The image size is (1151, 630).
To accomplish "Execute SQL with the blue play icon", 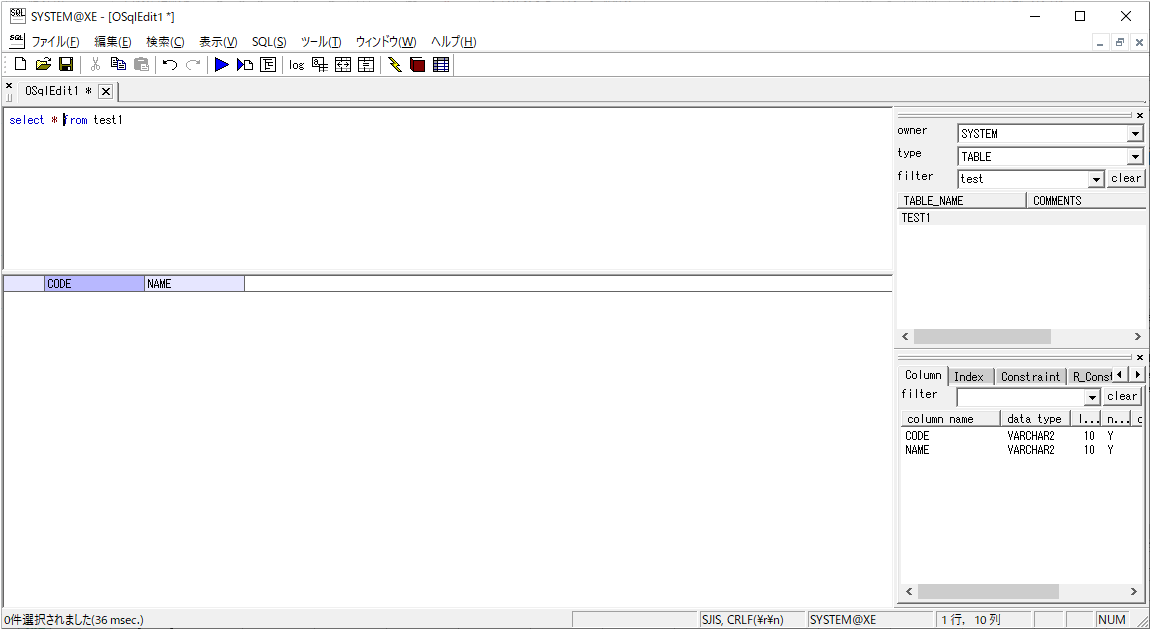I will pos(222,65).
